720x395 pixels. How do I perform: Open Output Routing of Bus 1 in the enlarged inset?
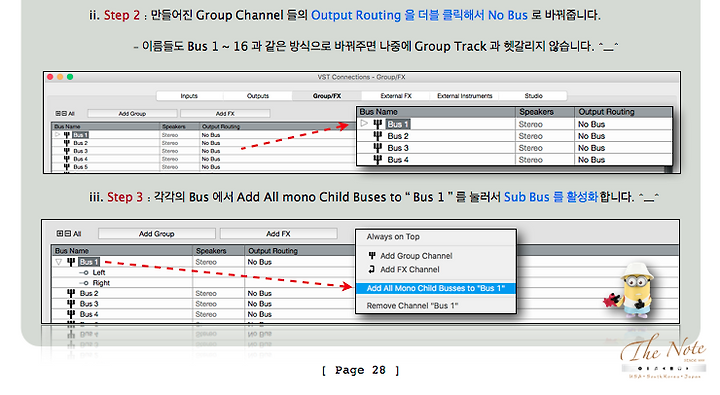tap(591, 124)
